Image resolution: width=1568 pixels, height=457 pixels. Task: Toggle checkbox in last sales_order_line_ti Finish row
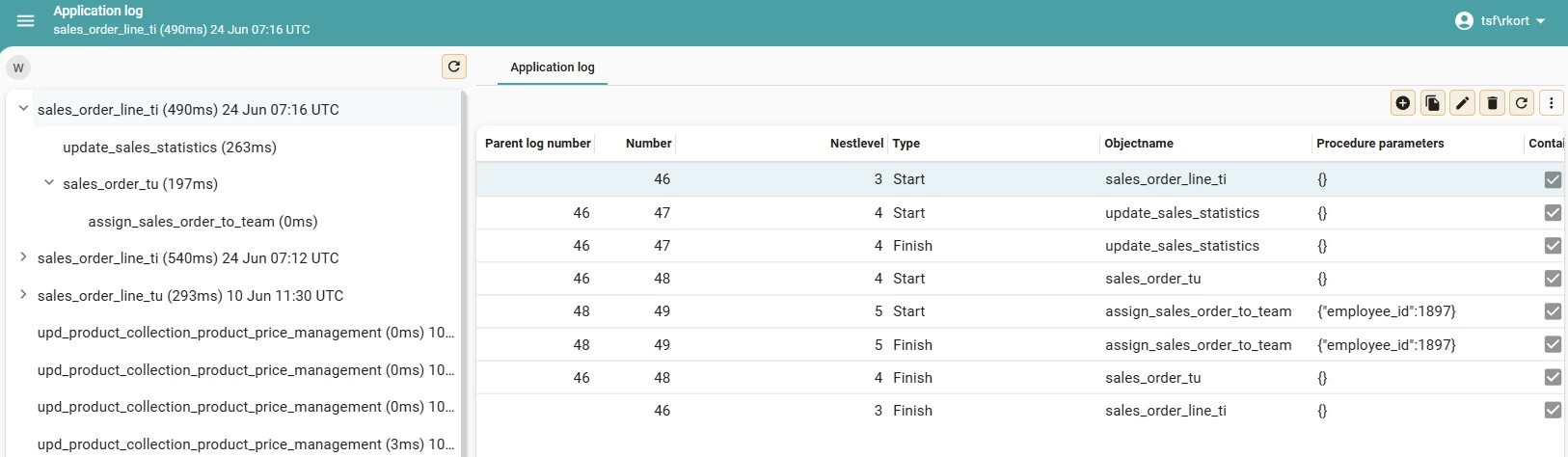[x=1553, y=410]
